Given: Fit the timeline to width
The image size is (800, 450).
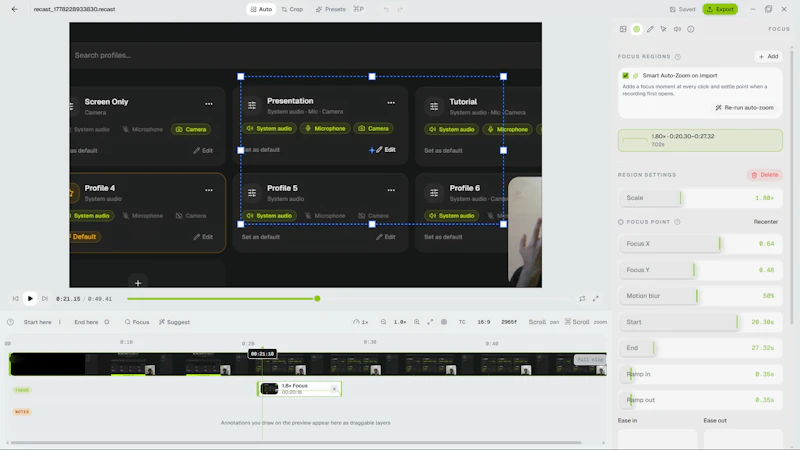Looking at the screenshot, I should 430,322.
